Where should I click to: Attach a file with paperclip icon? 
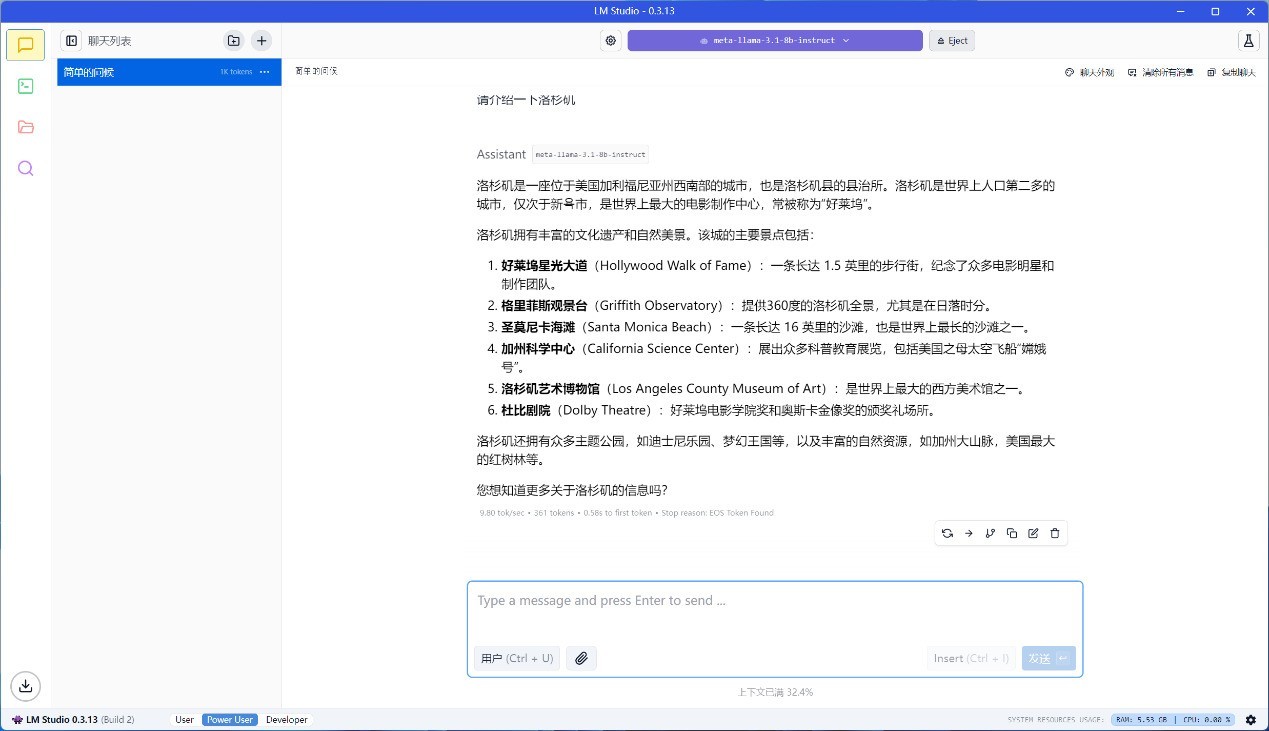click(581, 658)
